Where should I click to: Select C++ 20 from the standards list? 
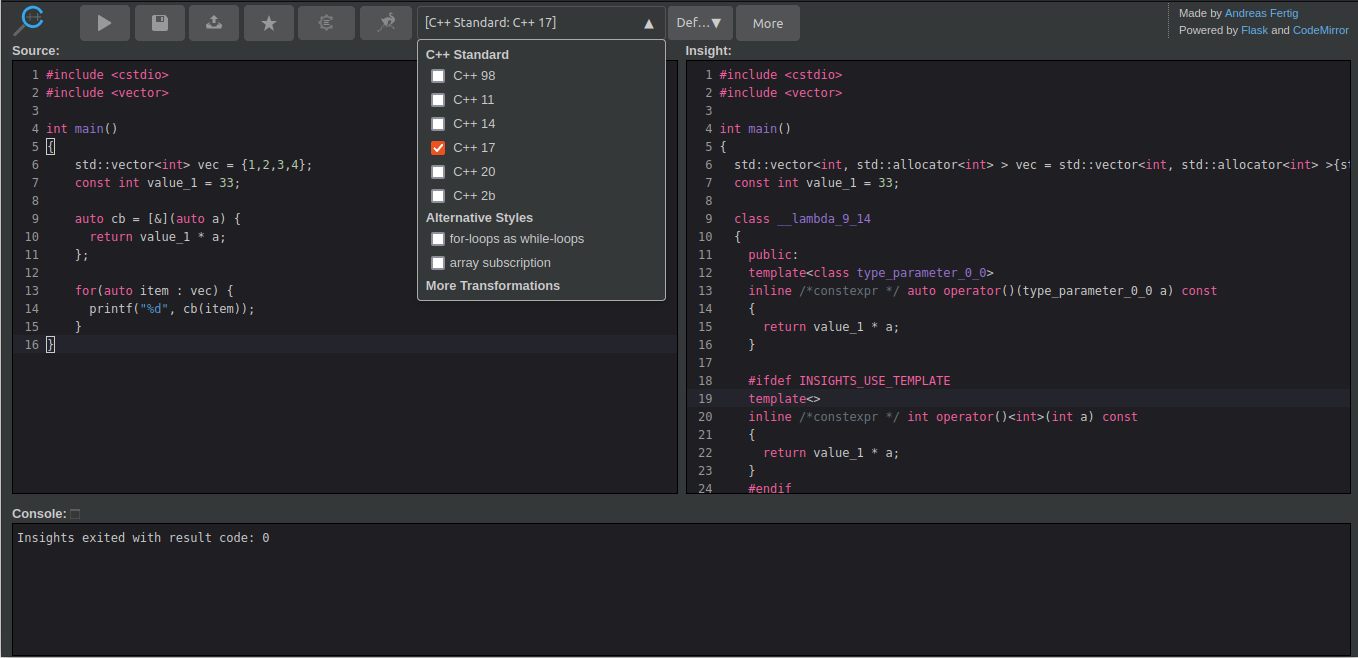(x=438, y=172)
